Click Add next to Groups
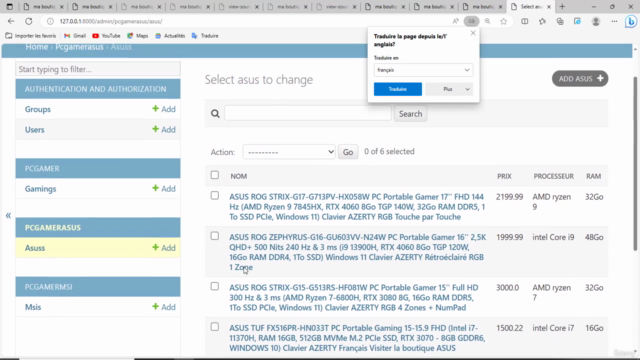640x360 pixels. (164, 109)
